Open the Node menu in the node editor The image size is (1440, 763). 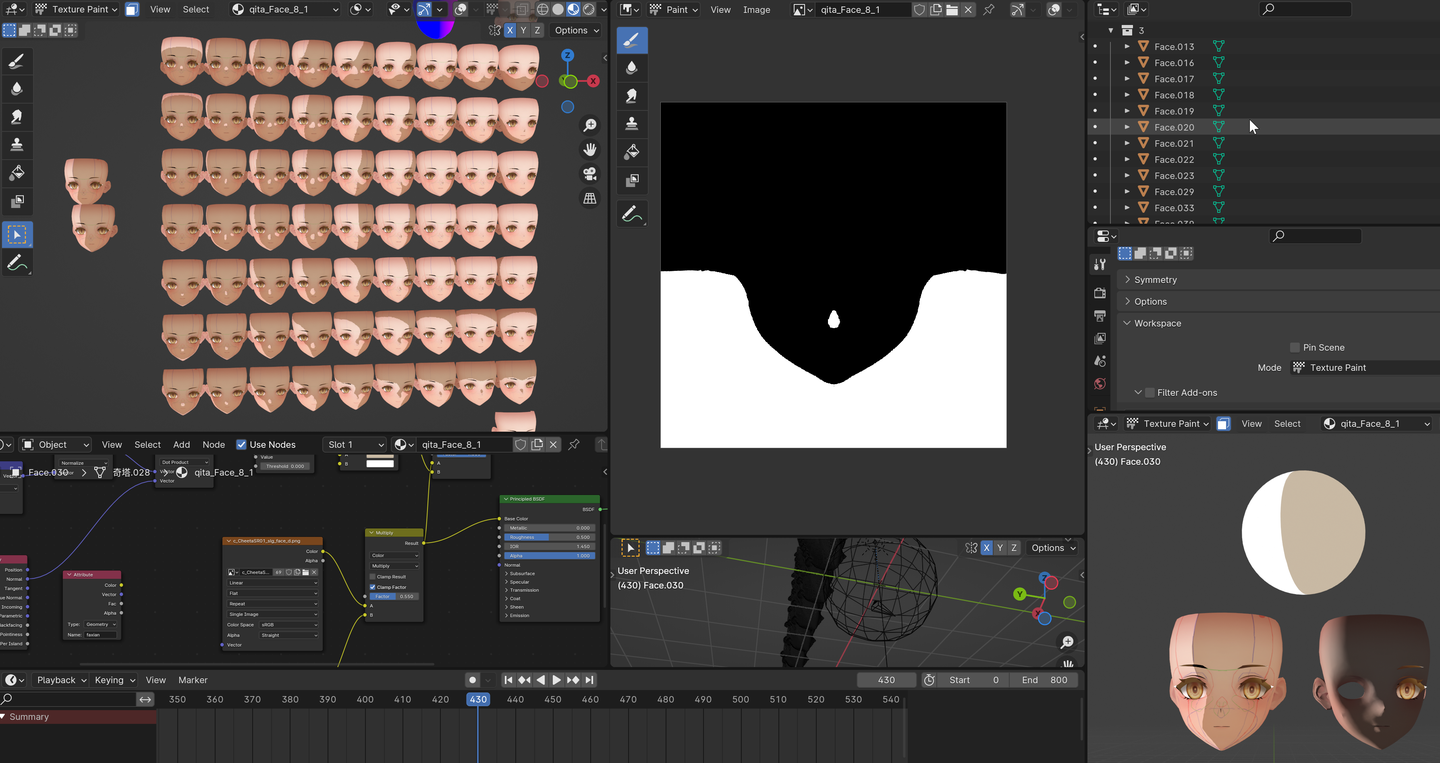click(x=213, y=445)
